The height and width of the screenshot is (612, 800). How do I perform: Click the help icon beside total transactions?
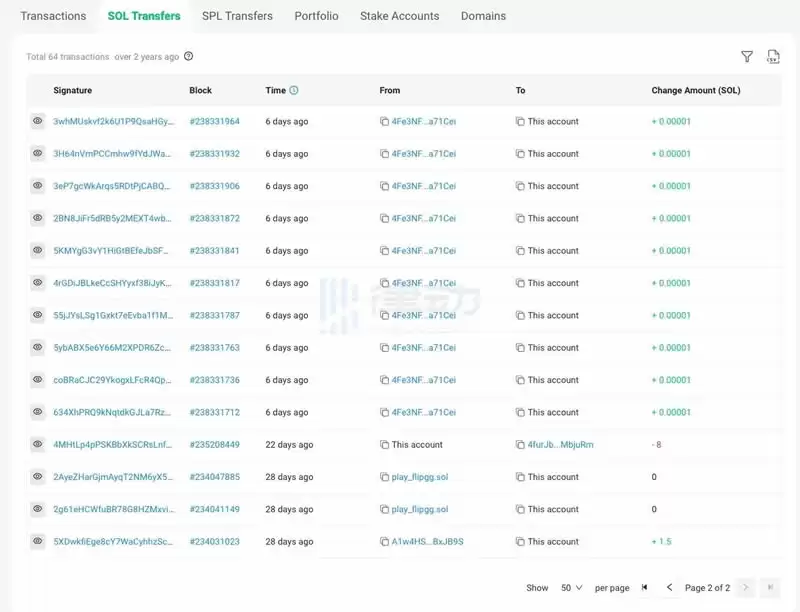point(188,57)
